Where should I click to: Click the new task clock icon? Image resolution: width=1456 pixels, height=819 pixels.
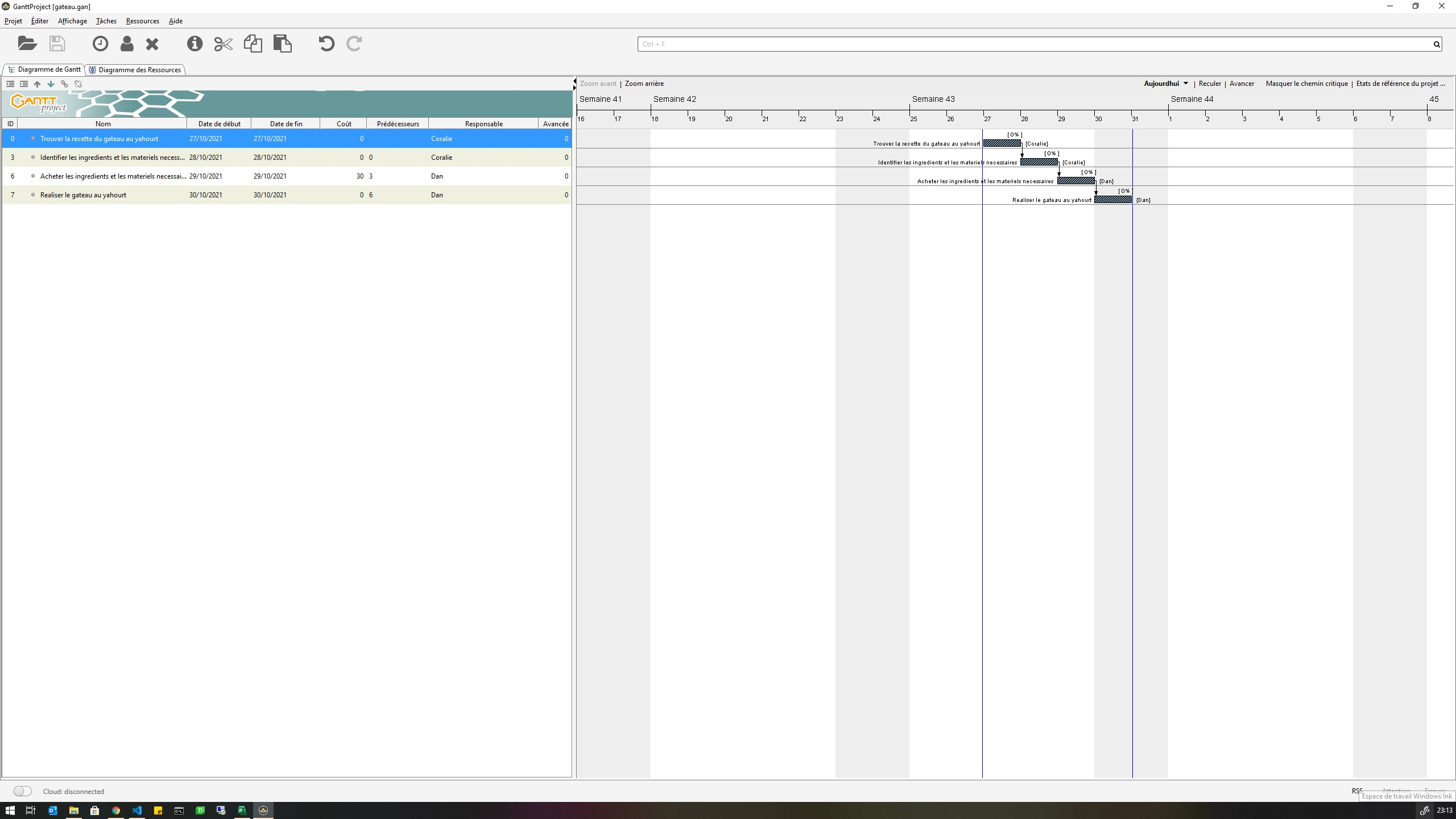point(100,44)
